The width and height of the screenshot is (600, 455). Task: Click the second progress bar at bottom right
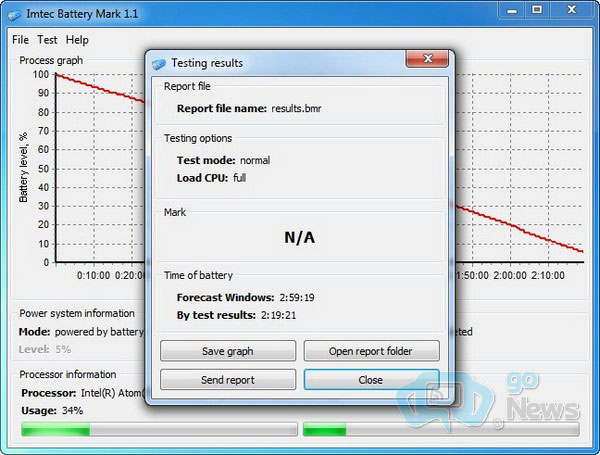pyautogui.click(x=440, y=429)
